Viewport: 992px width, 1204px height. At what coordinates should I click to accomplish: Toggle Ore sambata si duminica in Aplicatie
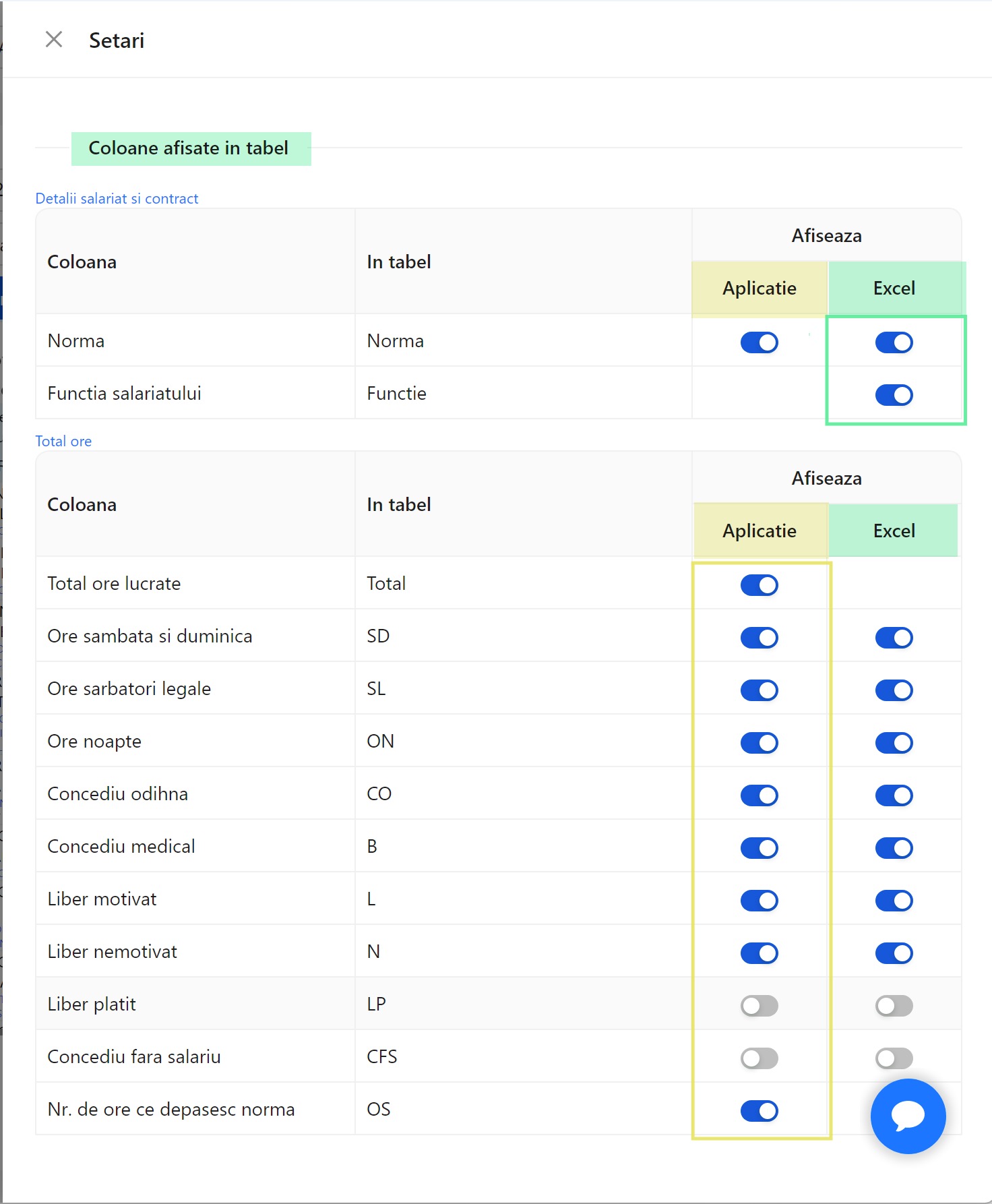pyautogui.click(x=759, y=638)
